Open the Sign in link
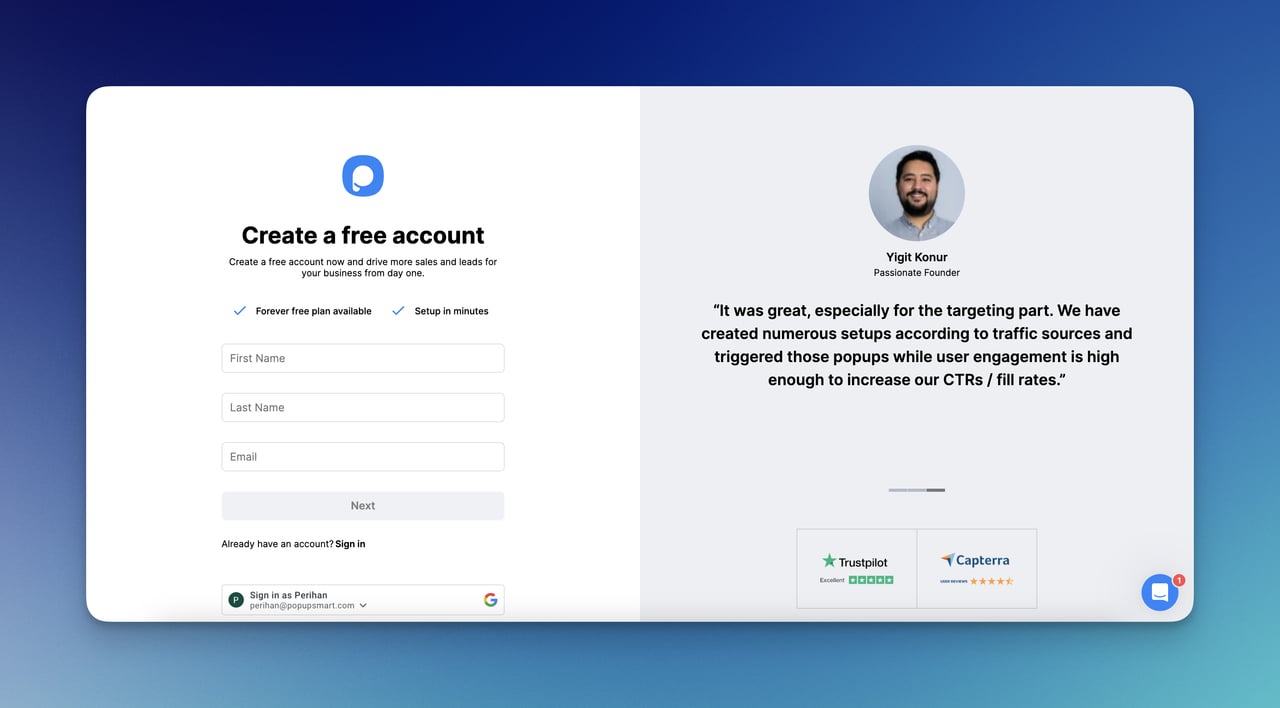Image resolution: width=1280 pixels, height=708 pixels. point(349,543)
